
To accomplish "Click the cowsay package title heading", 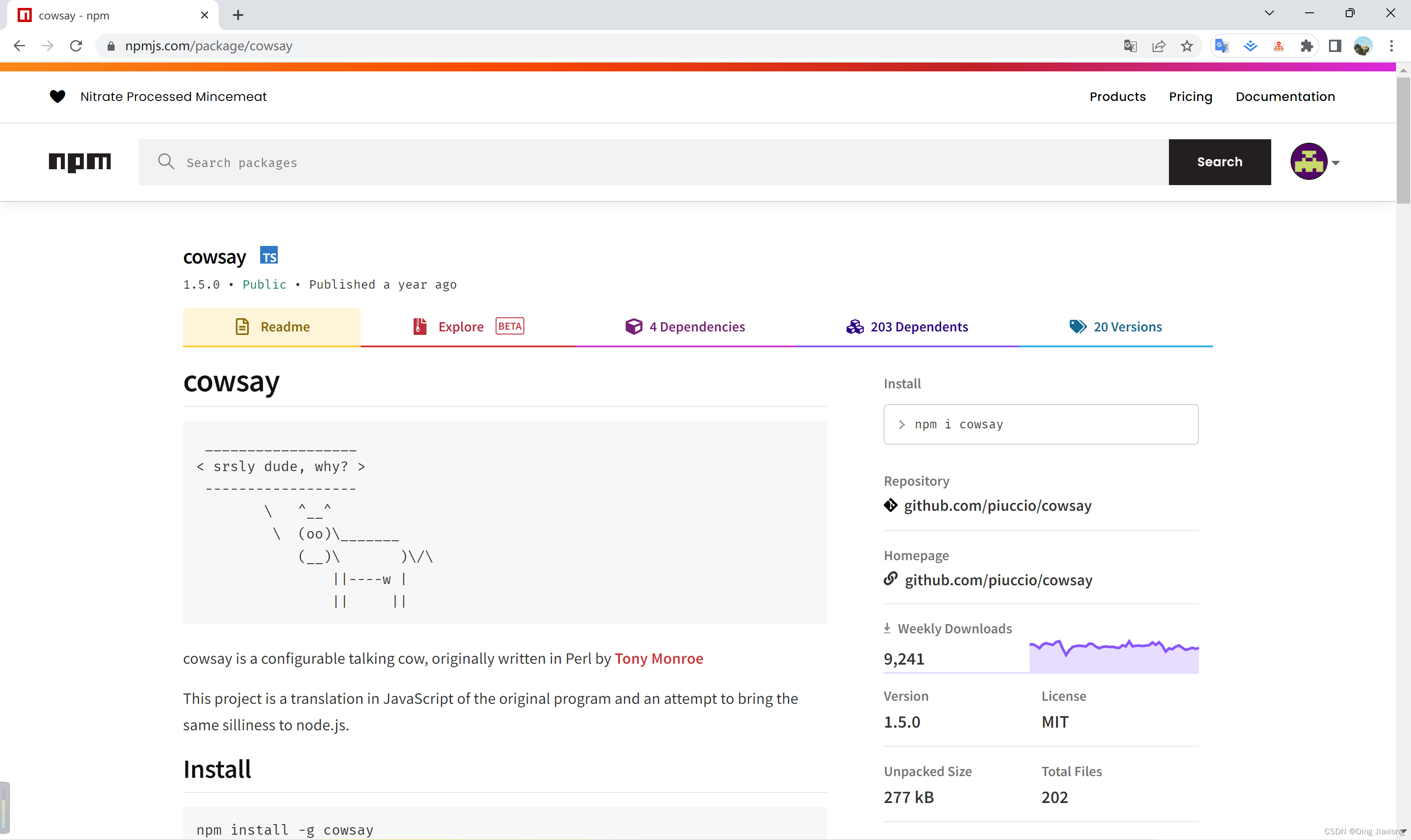I will (214, 256).
